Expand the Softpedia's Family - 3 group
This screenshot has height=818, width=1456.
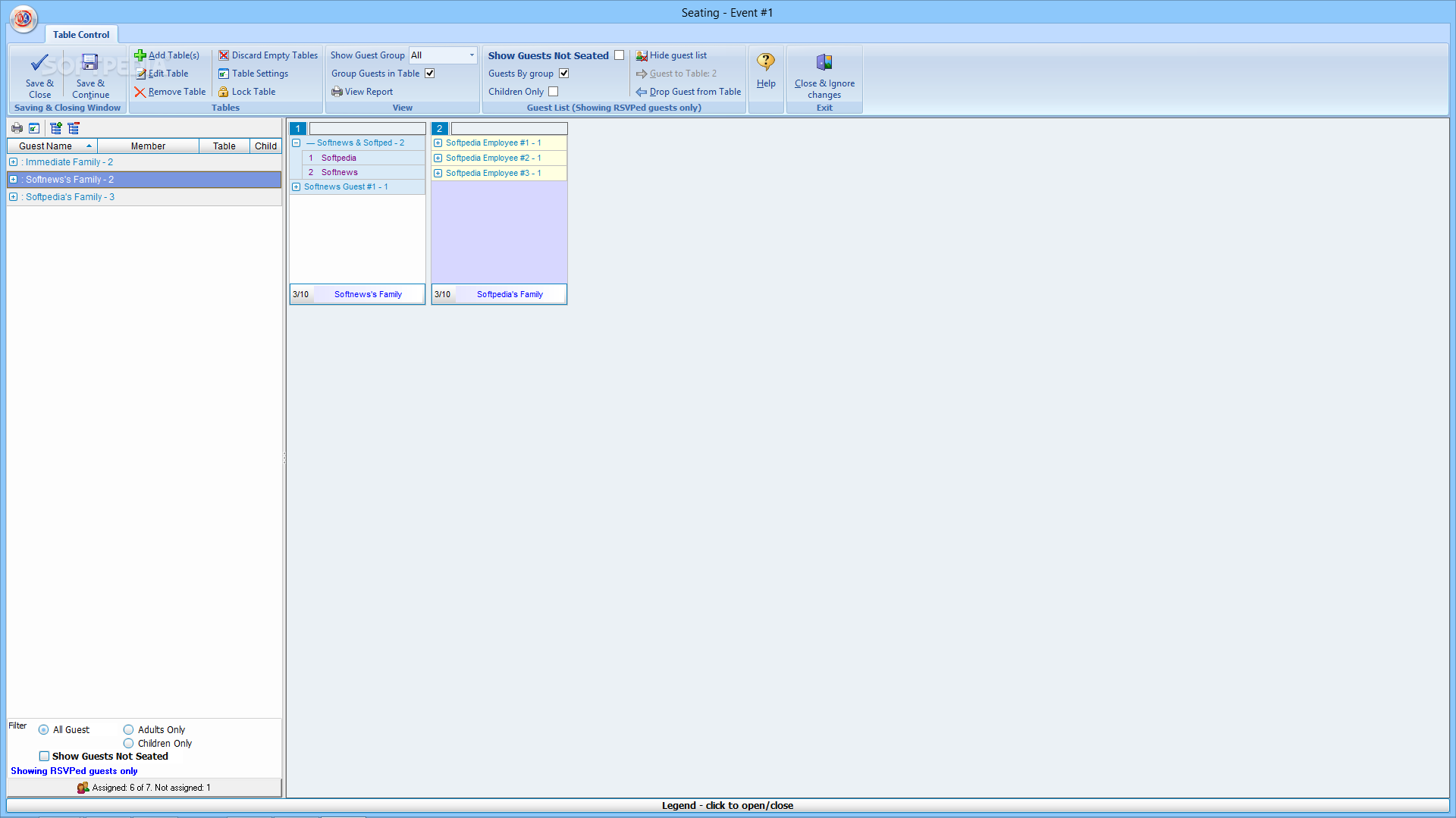(x=13, y=197)
